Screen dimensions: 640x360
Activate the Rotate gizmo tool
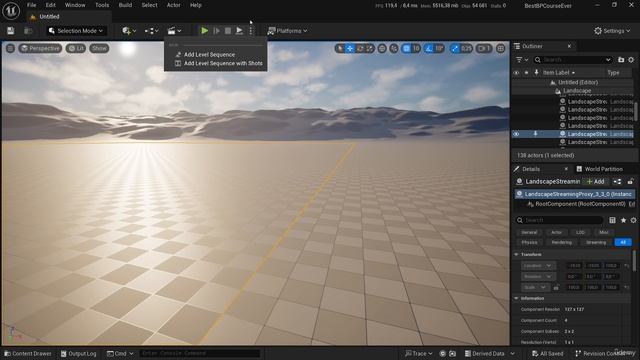tap(360, 49)
